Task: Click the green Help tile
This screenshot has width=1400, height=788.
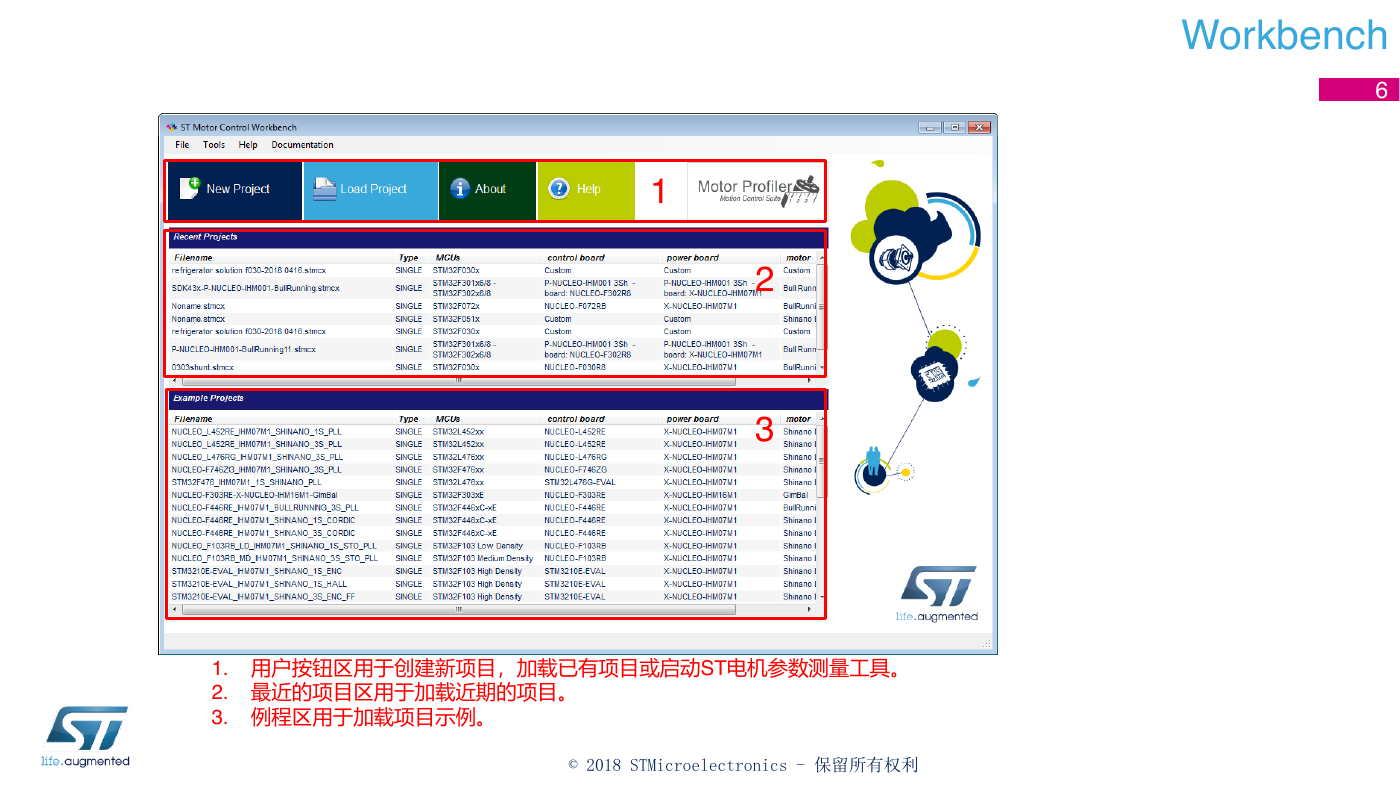Action: 586,190
